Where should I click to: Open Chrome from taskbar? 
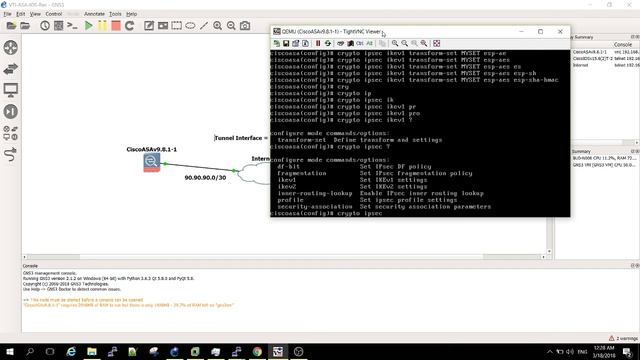(257, 351)
